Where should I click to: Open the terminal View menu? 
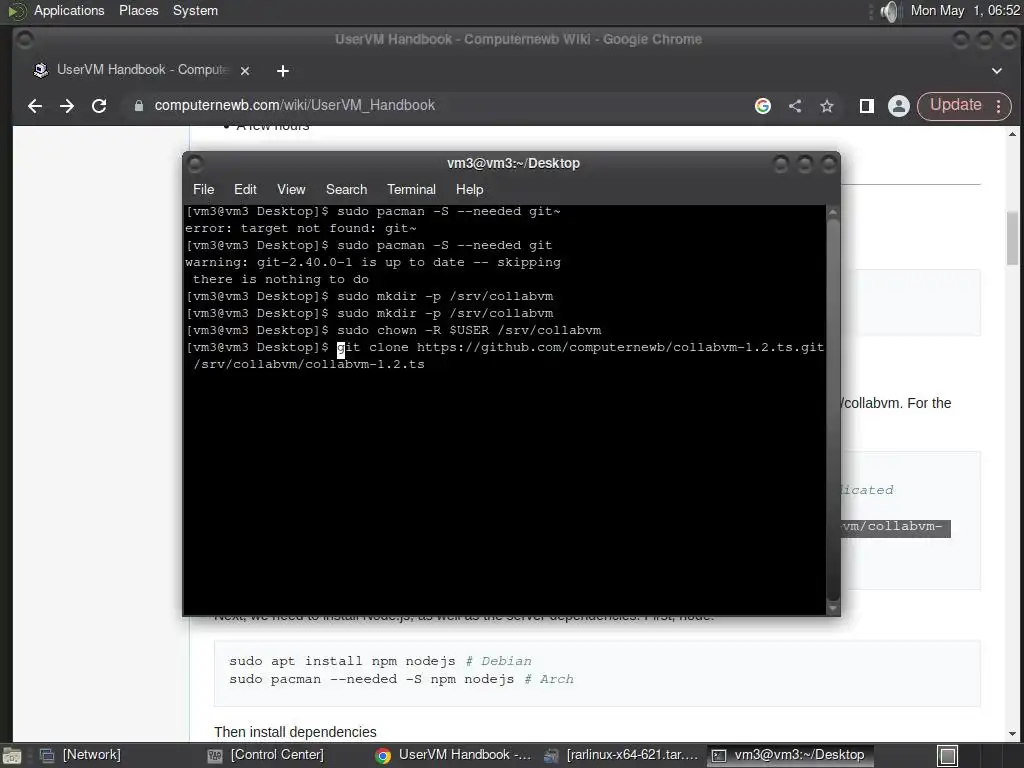pos(291,189)
